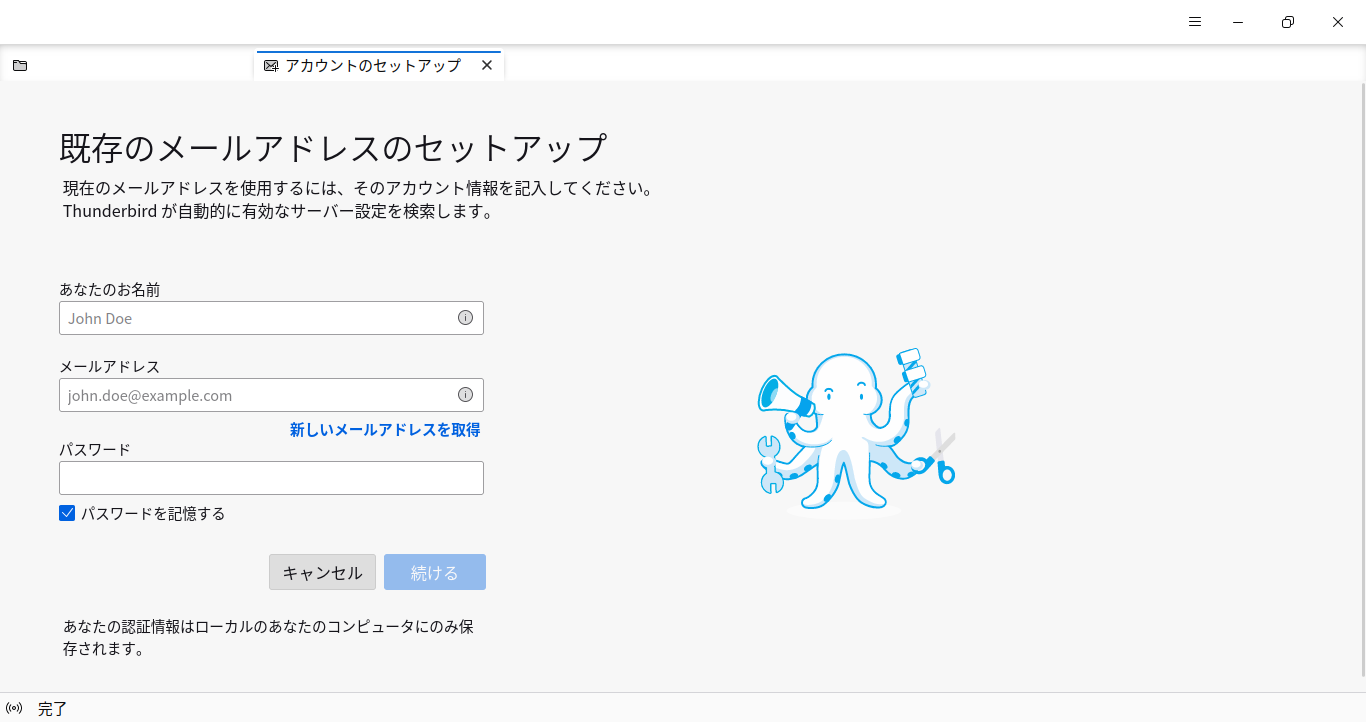Open the folder icon tab on the left
The width and height of the screenshot is (1366, 722).
click(20, 65)
